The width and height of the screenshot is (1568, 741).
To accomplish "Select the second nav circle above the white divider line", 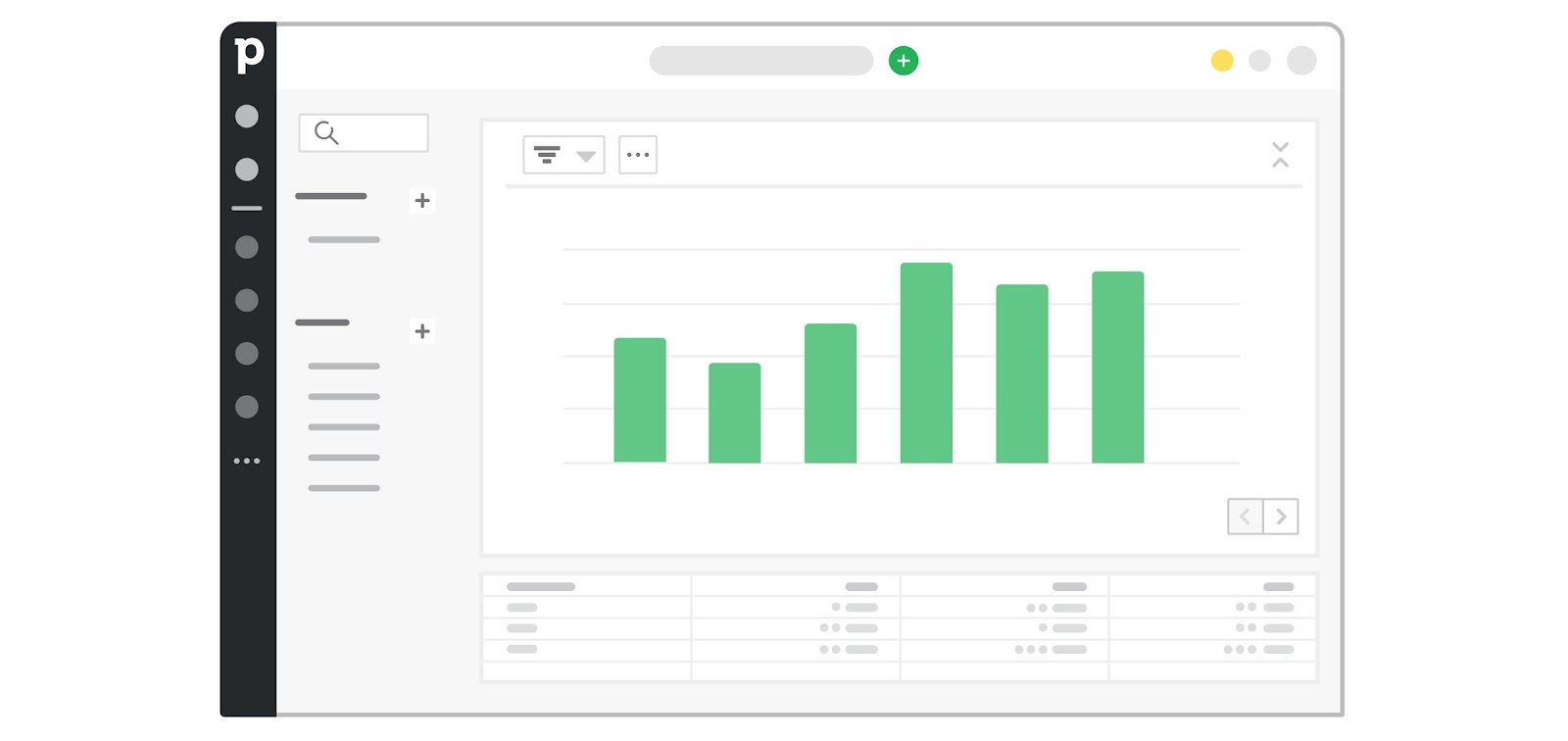I will pyautogui.click(x=247, y=170).
